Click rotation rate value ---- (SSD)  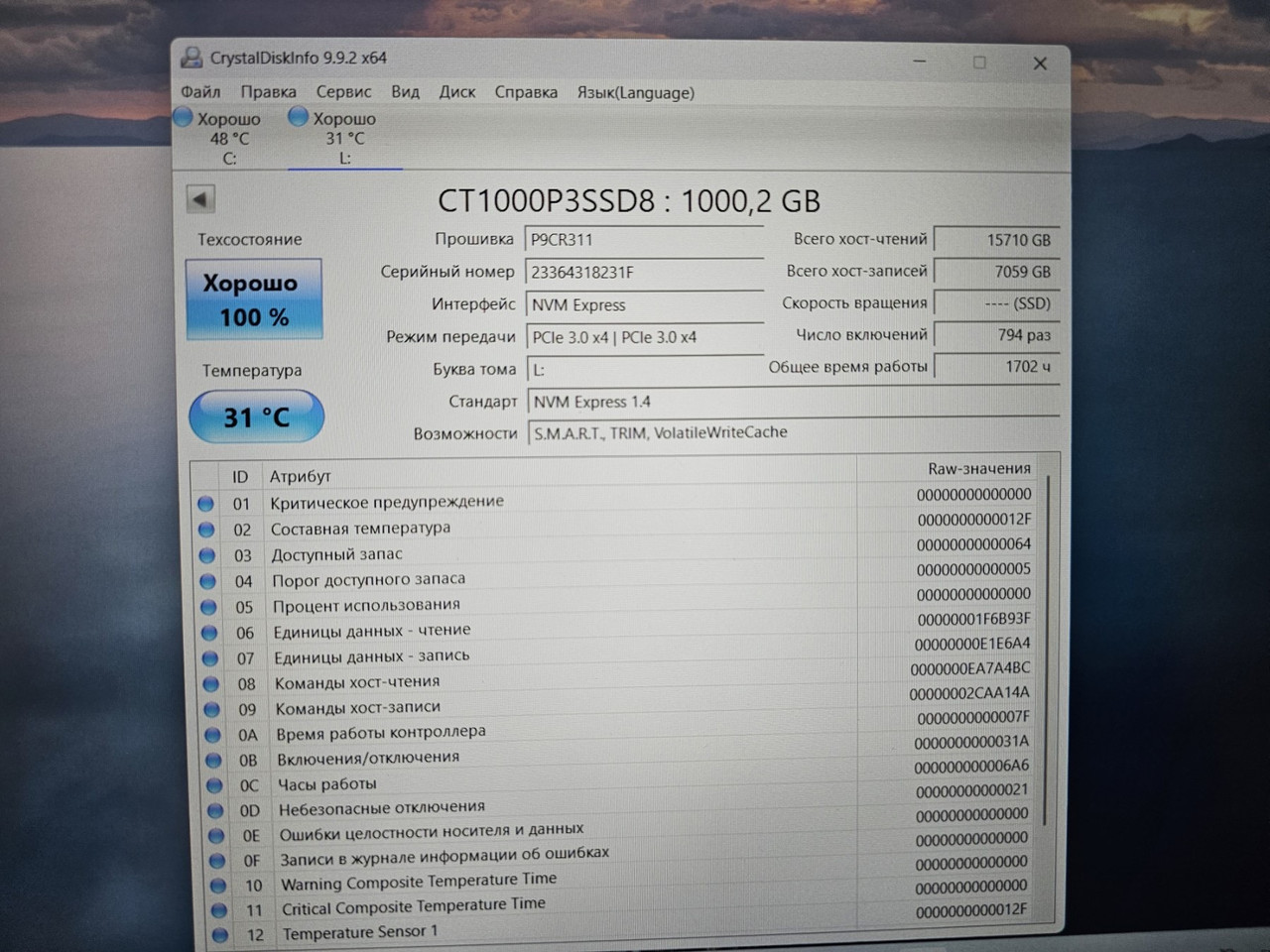[996, 303]
